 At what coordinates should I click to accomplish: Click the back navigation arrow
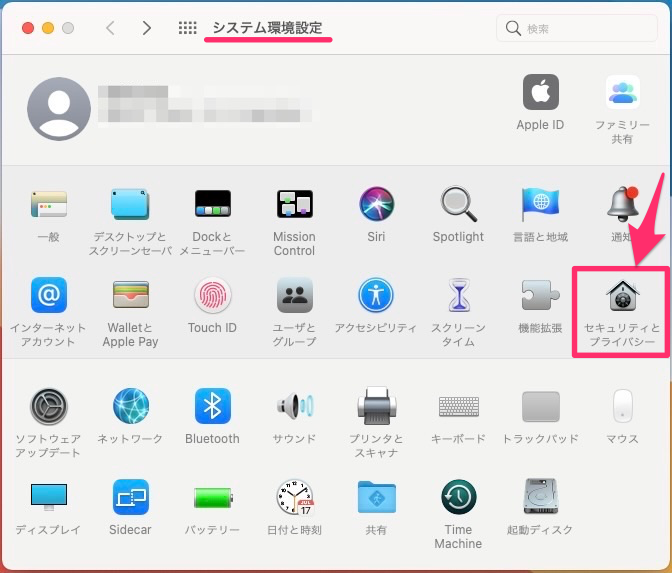(110, 28)
